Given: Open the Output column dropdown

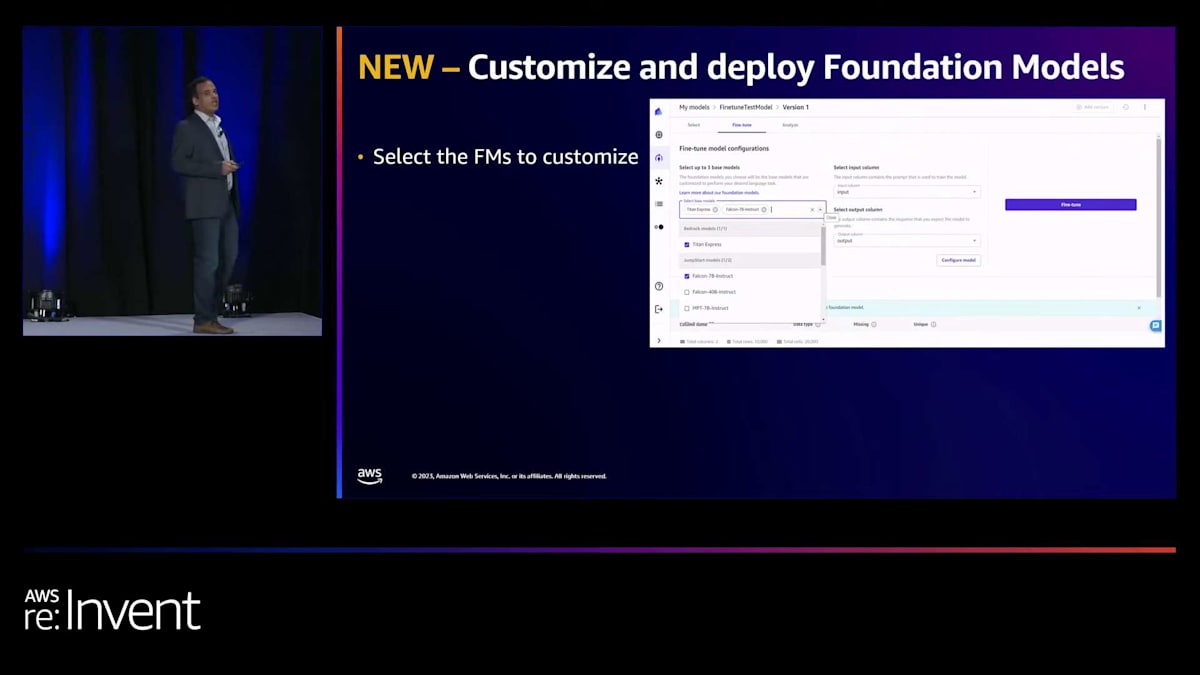Looking at the screenshot, I should click(x=907, y=240).
